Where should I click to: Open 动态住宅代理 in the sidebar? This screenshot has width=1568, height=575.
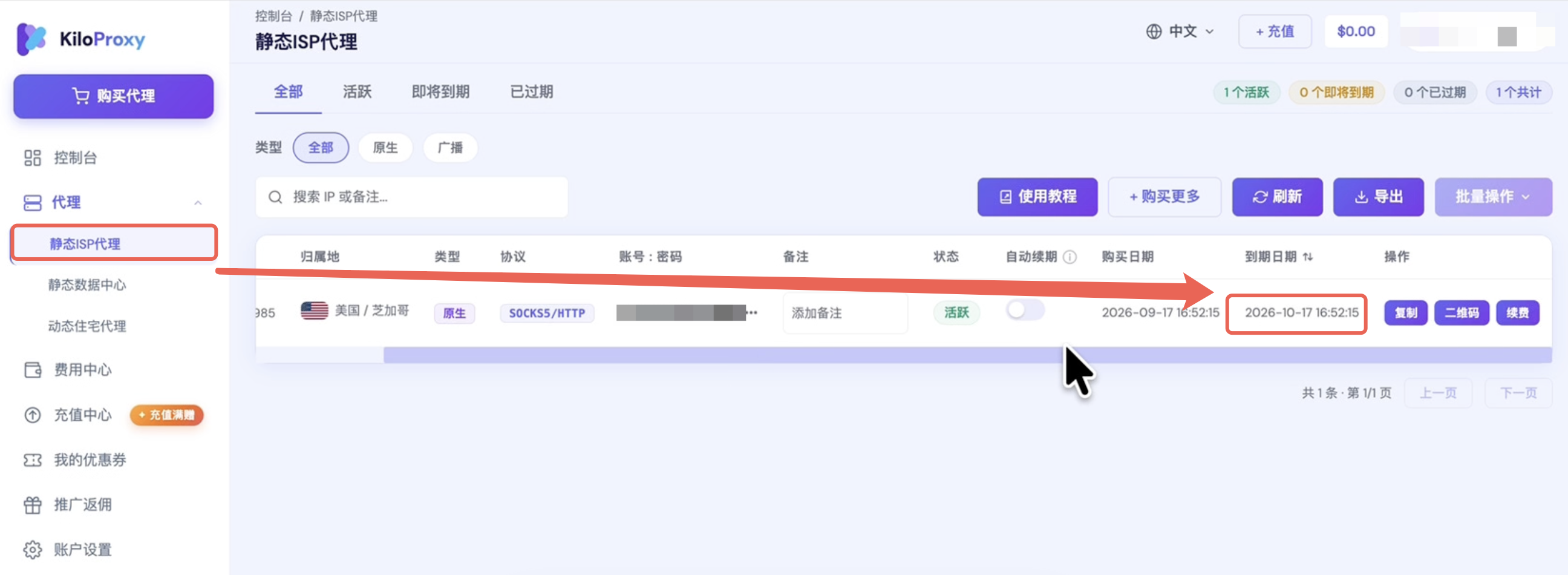87,326
